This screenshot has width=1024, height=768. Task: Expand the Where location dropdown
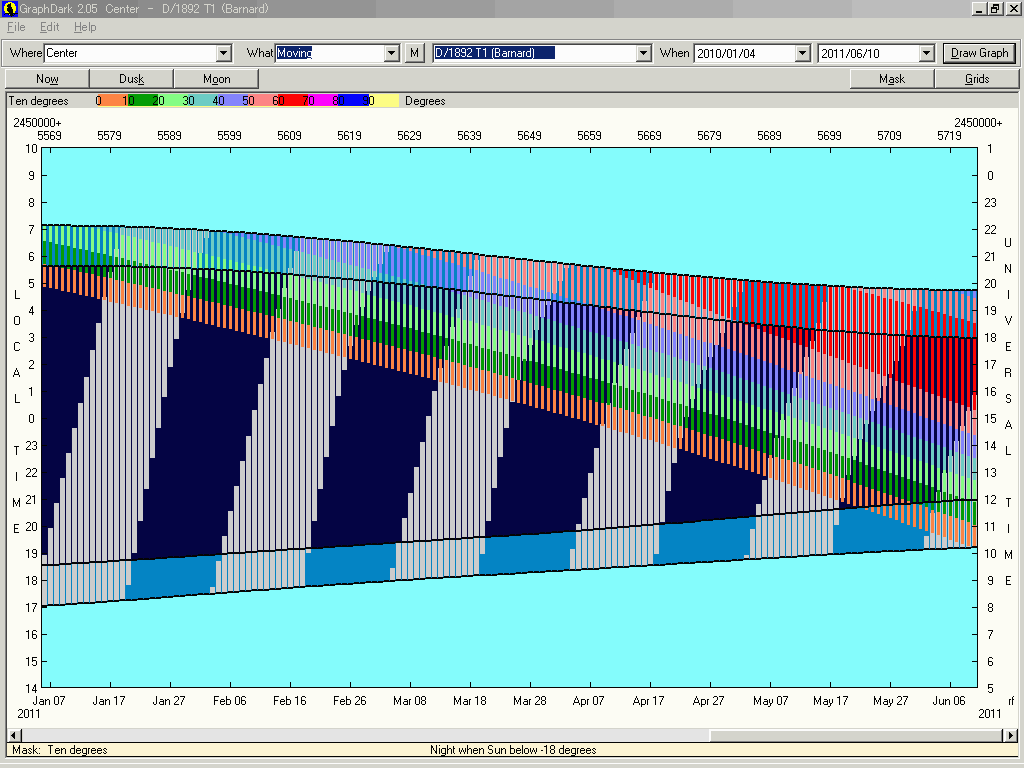pos(224,53)
